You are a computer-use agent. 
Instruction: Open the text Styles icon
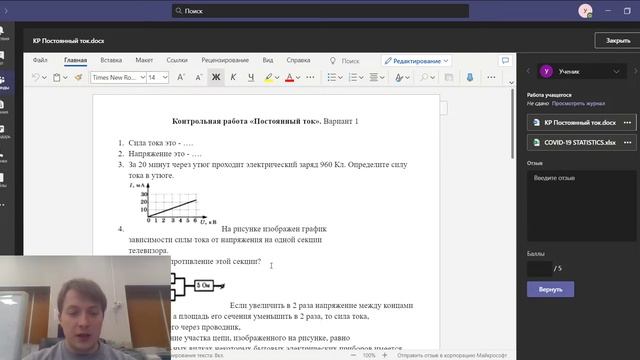tap(399, 77)
